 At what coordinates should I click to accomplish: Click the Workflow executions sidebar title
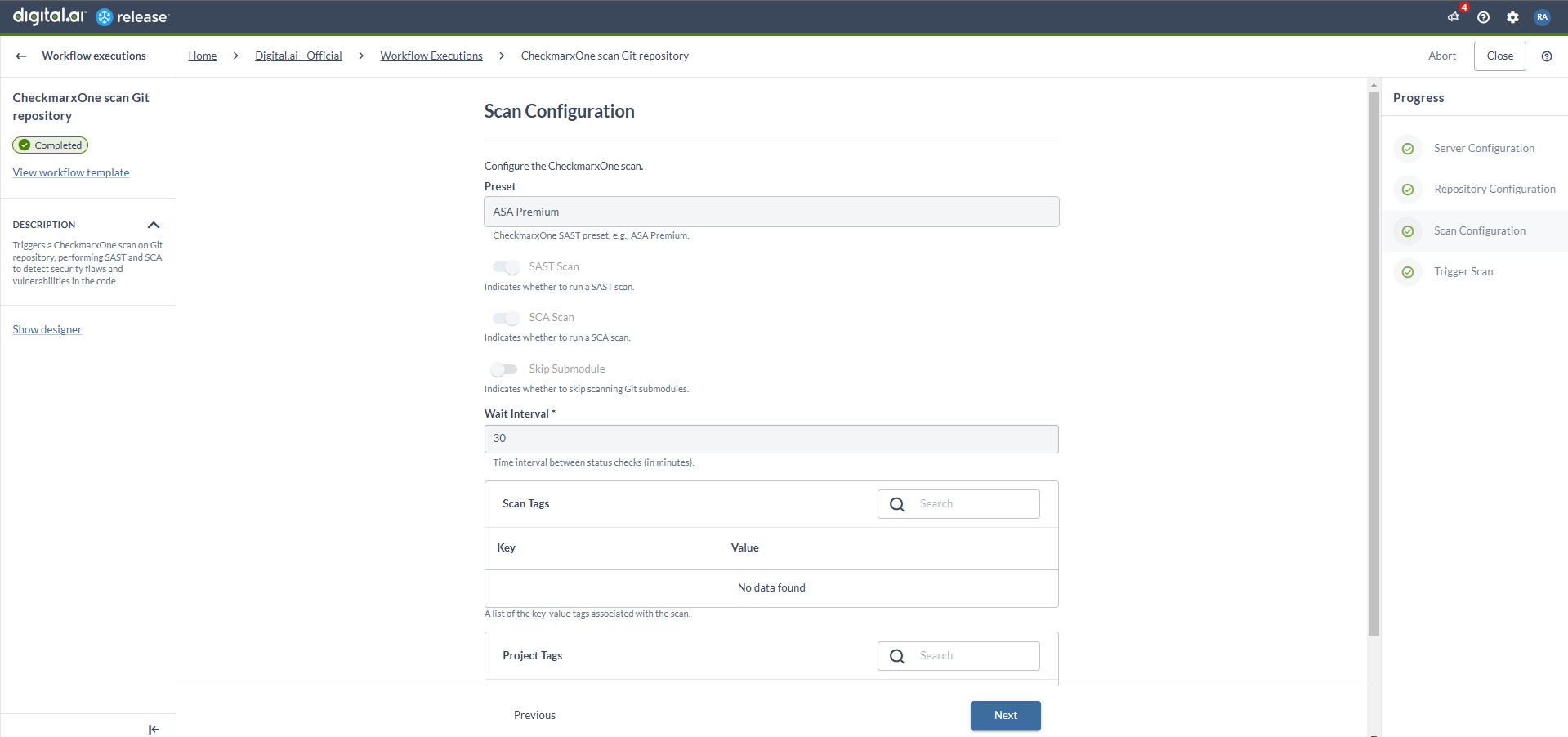point(94,56)
